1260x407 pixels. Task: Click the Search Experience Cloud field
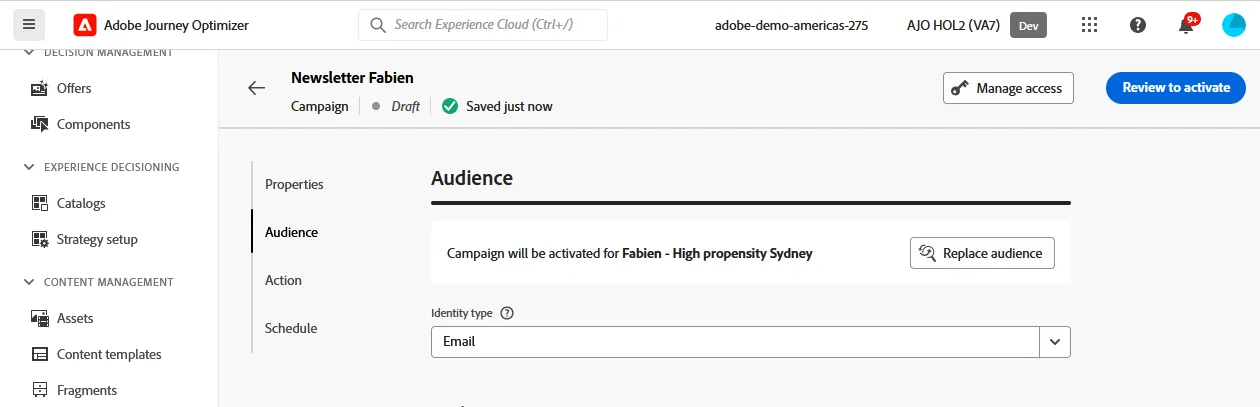click(x=483, y=25)
